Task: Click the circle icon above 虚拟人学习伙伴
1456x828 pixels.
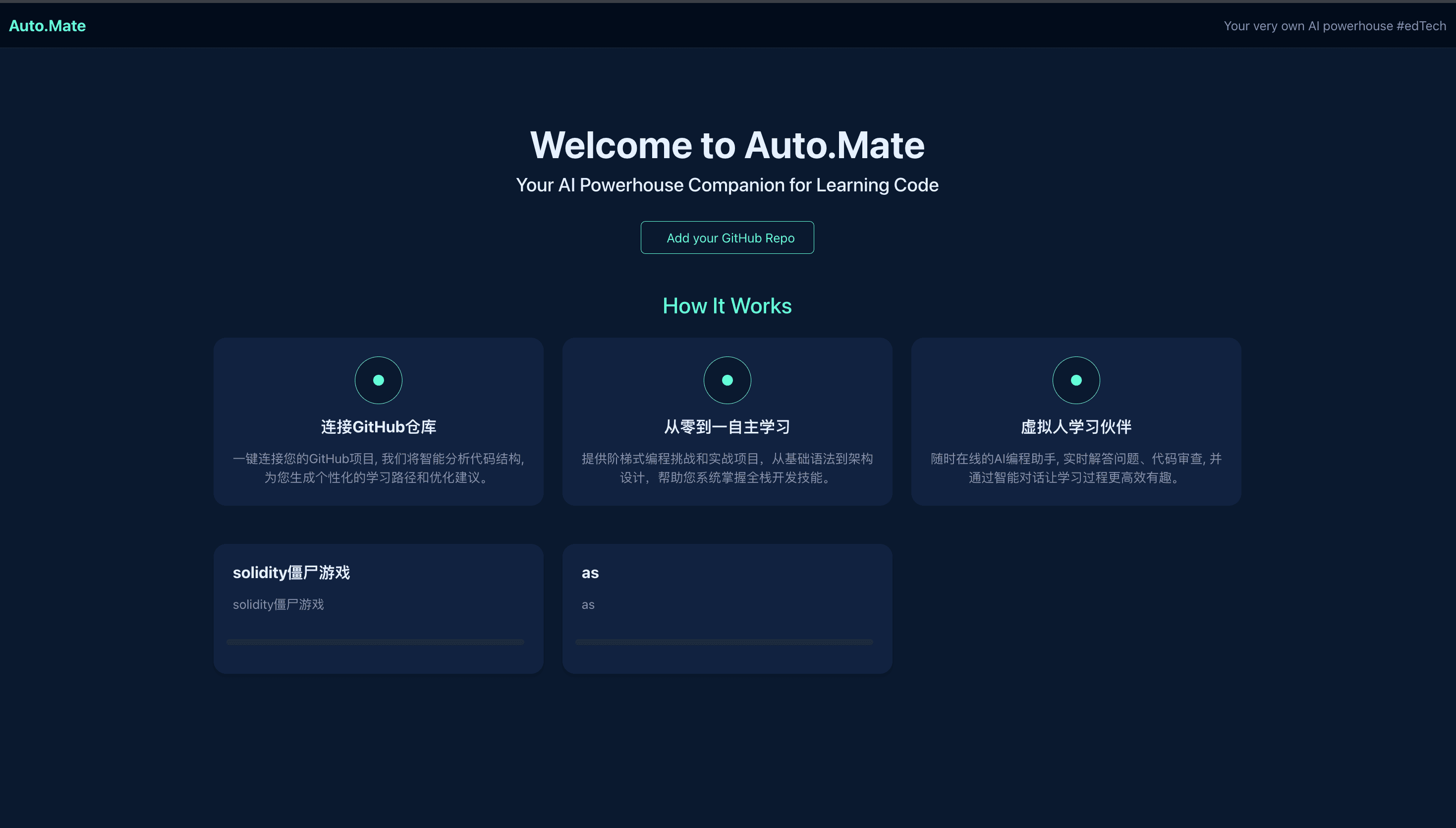Action: (x=1076, y=380)
